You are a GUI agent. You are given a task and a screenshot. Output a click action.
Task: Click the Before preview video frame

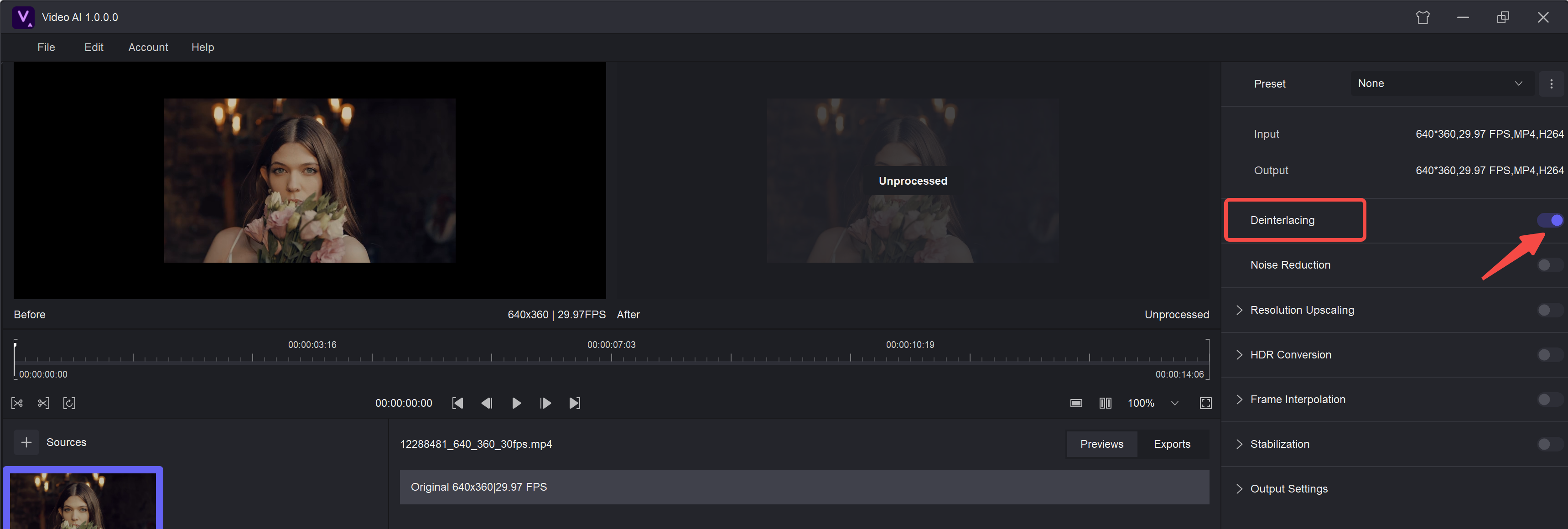(x=309, y=181)
